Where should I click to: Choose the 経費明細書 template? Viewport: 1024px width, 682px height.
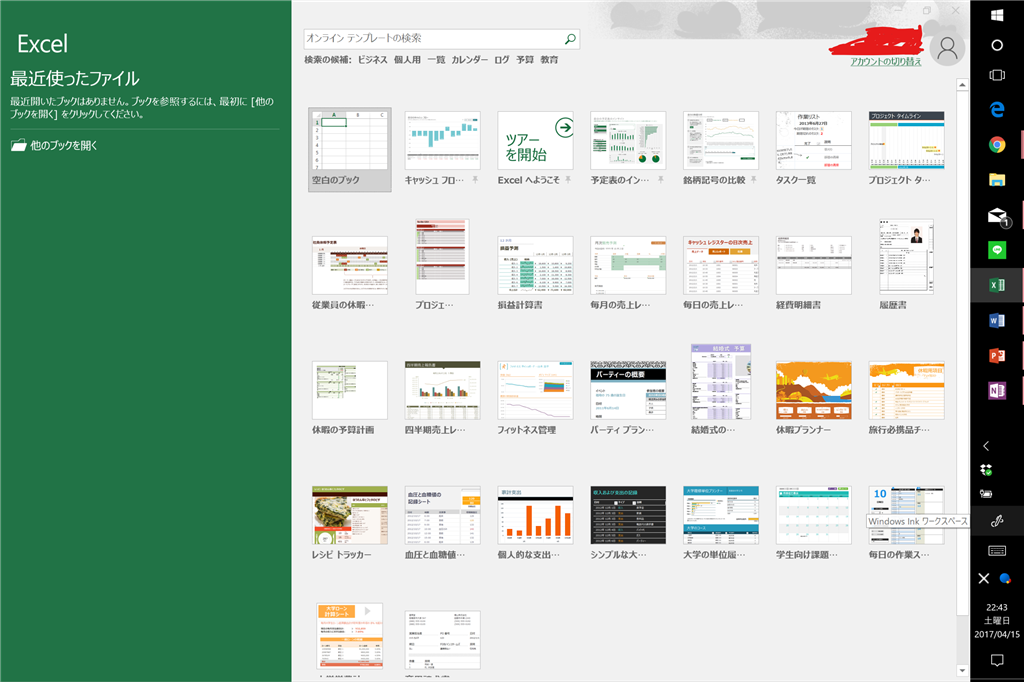(813, 273)
